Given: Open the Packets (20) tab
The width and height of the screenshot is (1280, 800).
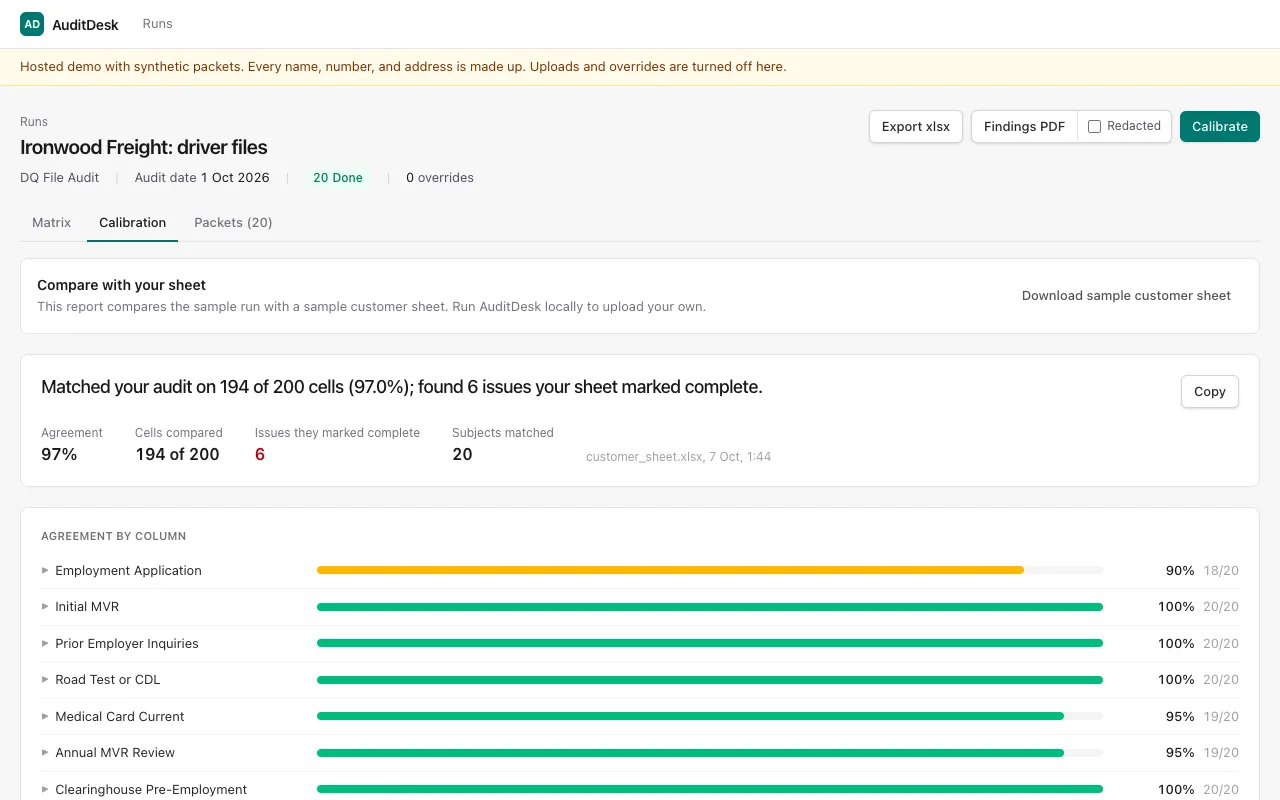Looking at the screenshot, I should tap(233, 223).
